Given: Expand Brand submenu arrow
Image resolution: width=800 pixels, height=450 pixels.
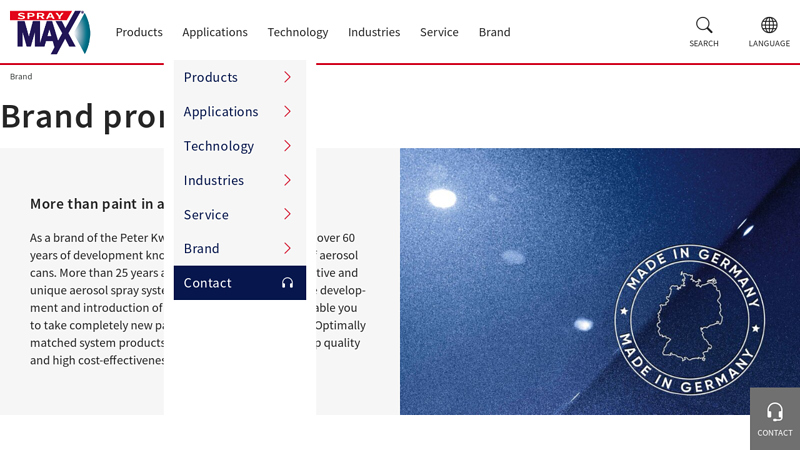Looking at the screenshot, I should point(287,248).
